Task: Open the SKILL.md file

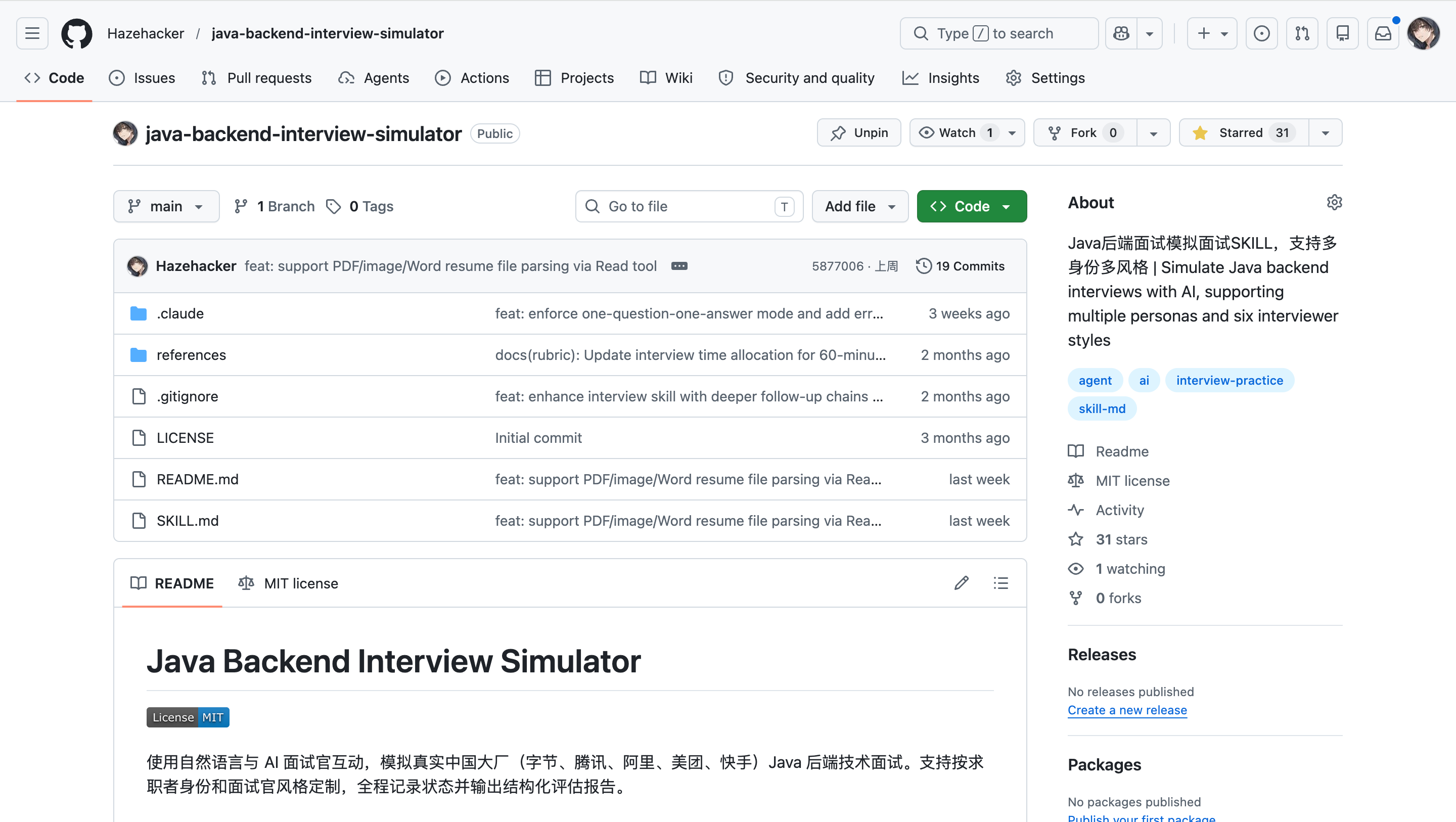Action: (x=188, y=521)
